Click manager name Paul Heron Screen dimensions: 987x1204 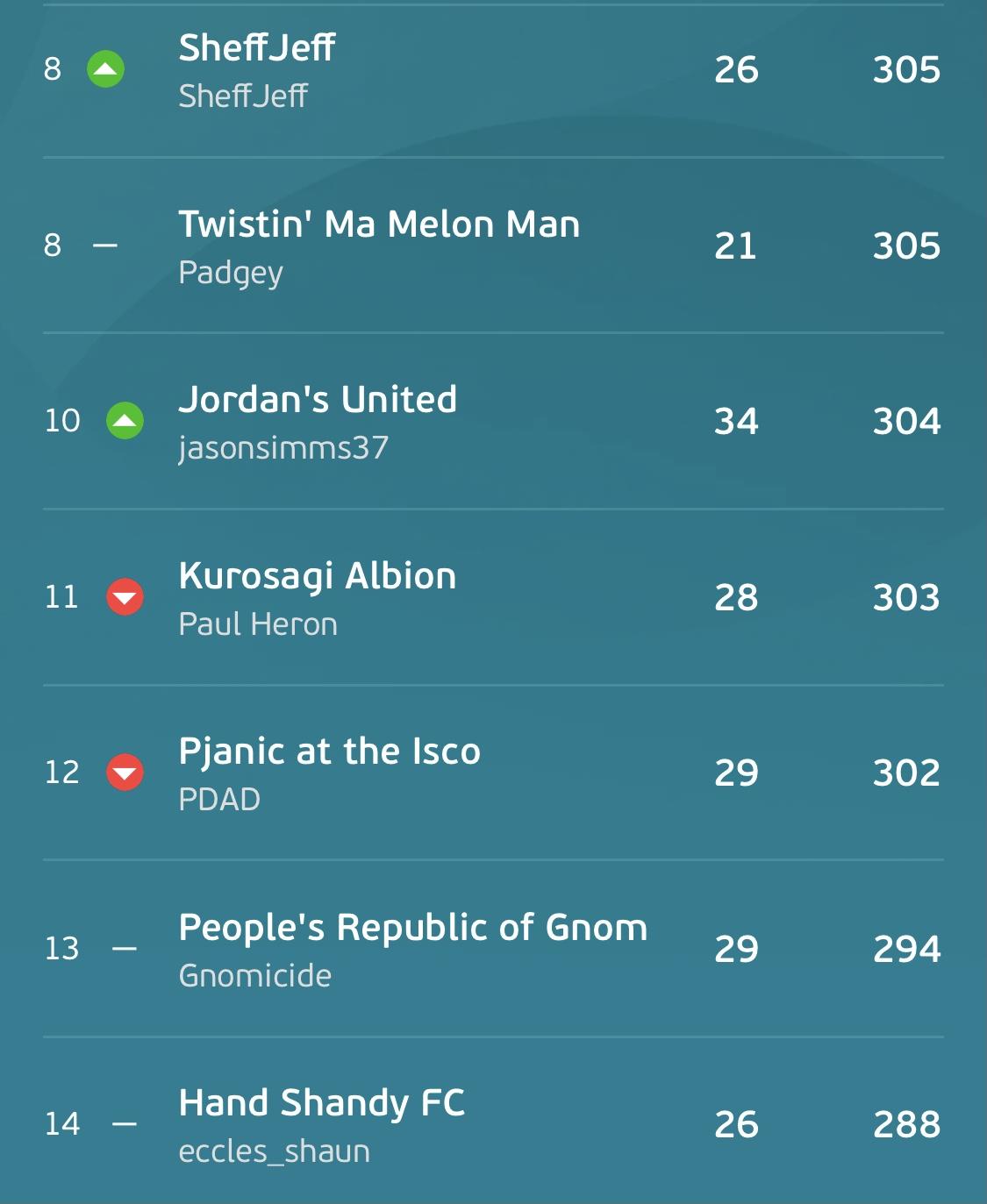pyautogui.click(x=258, y=624)
